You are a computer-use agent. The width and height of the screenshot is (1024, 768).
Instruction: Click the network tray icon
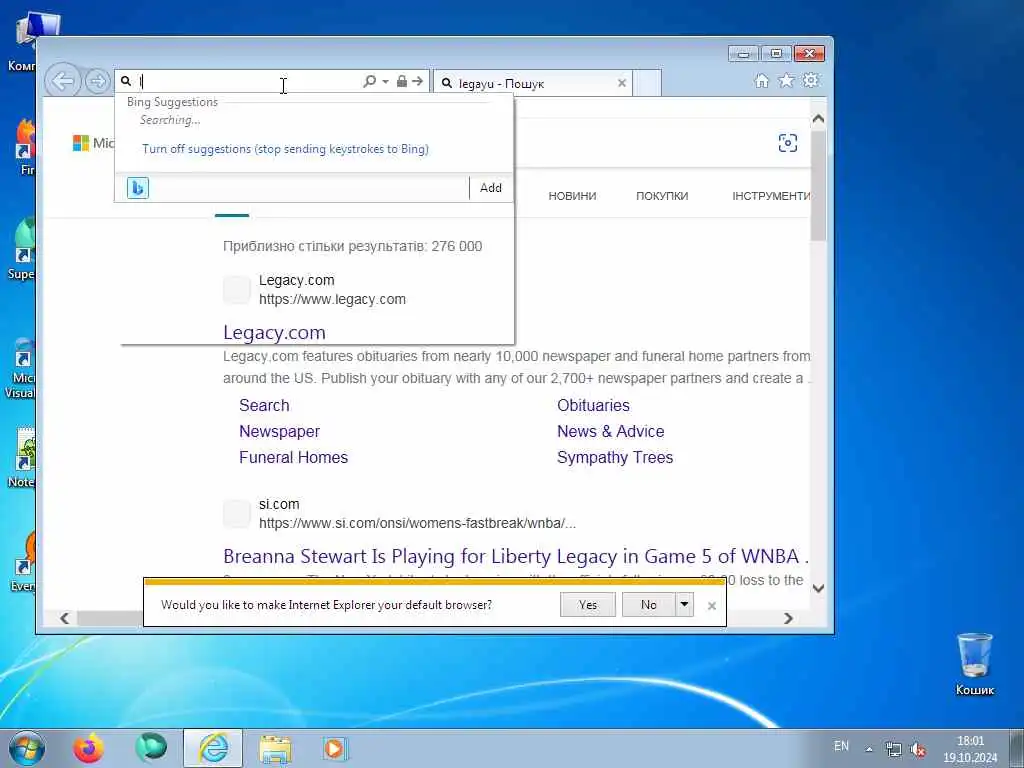click(x=893, y=750)
